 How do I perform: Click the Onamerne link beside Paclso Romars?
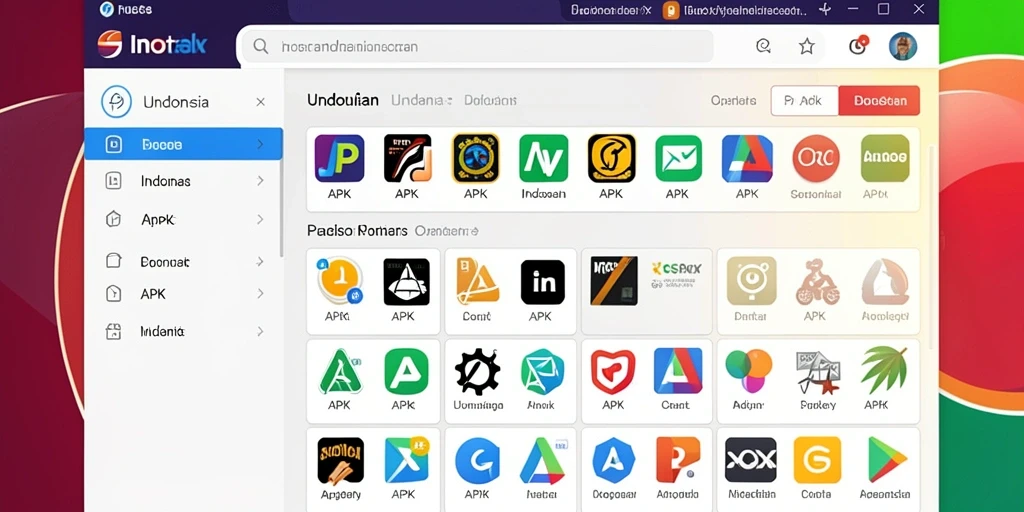tap(447, 231)
